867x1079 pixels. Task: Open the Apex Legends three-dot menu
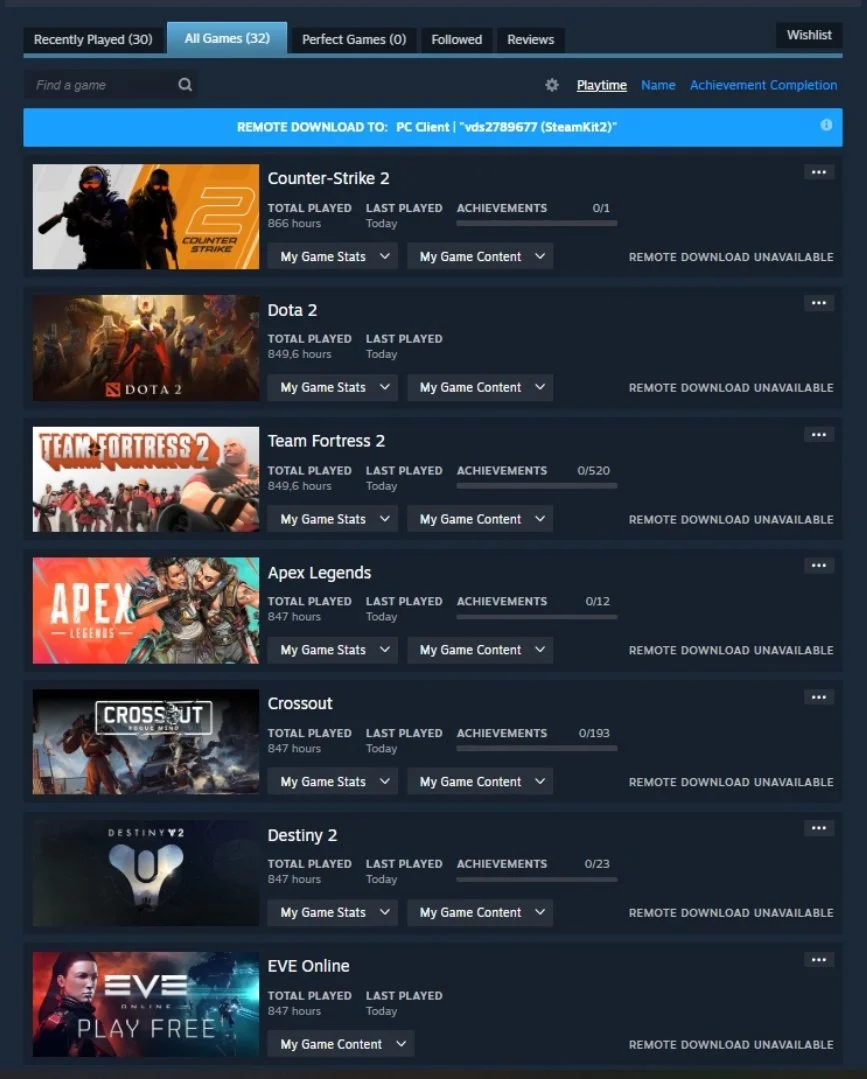click(819, 566)
